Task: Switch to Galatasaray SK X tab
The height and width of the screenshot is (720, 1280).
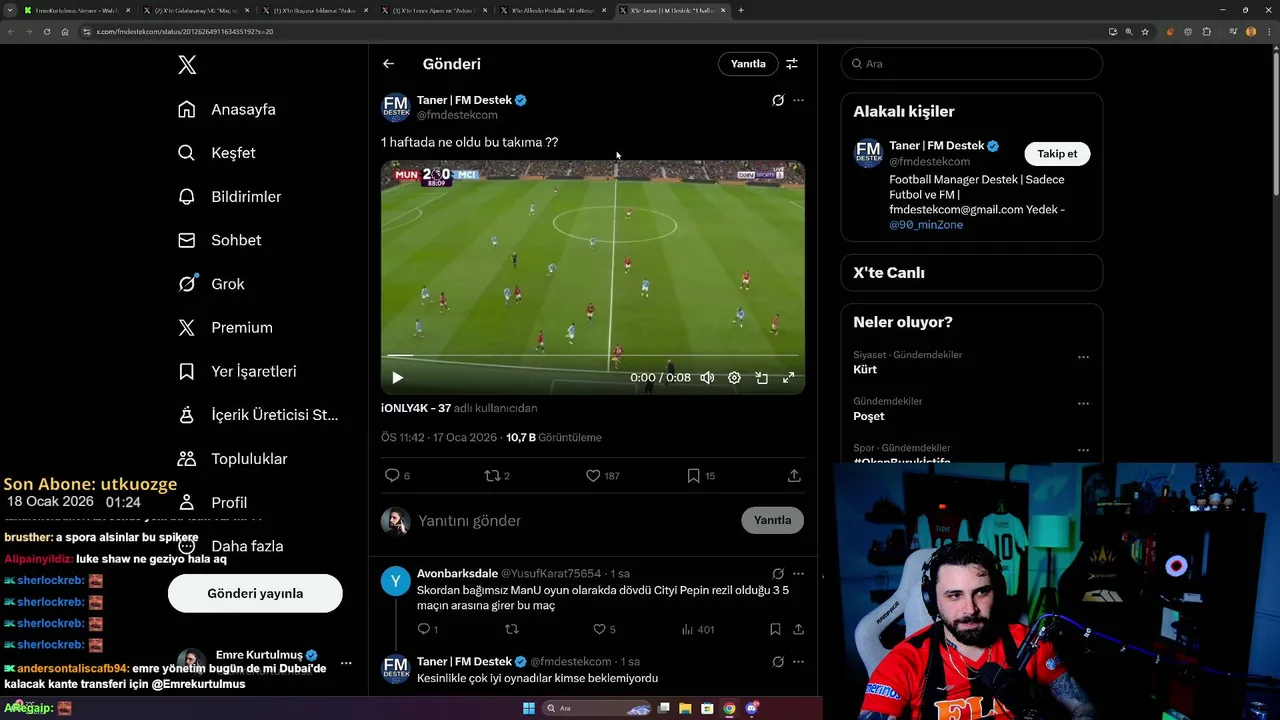Action: [194, 10]
